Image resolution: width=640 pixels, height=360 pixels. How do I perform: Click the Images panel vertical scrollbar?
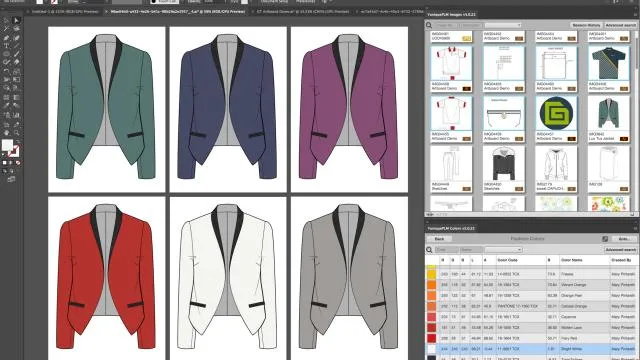(x=637, y=53)
